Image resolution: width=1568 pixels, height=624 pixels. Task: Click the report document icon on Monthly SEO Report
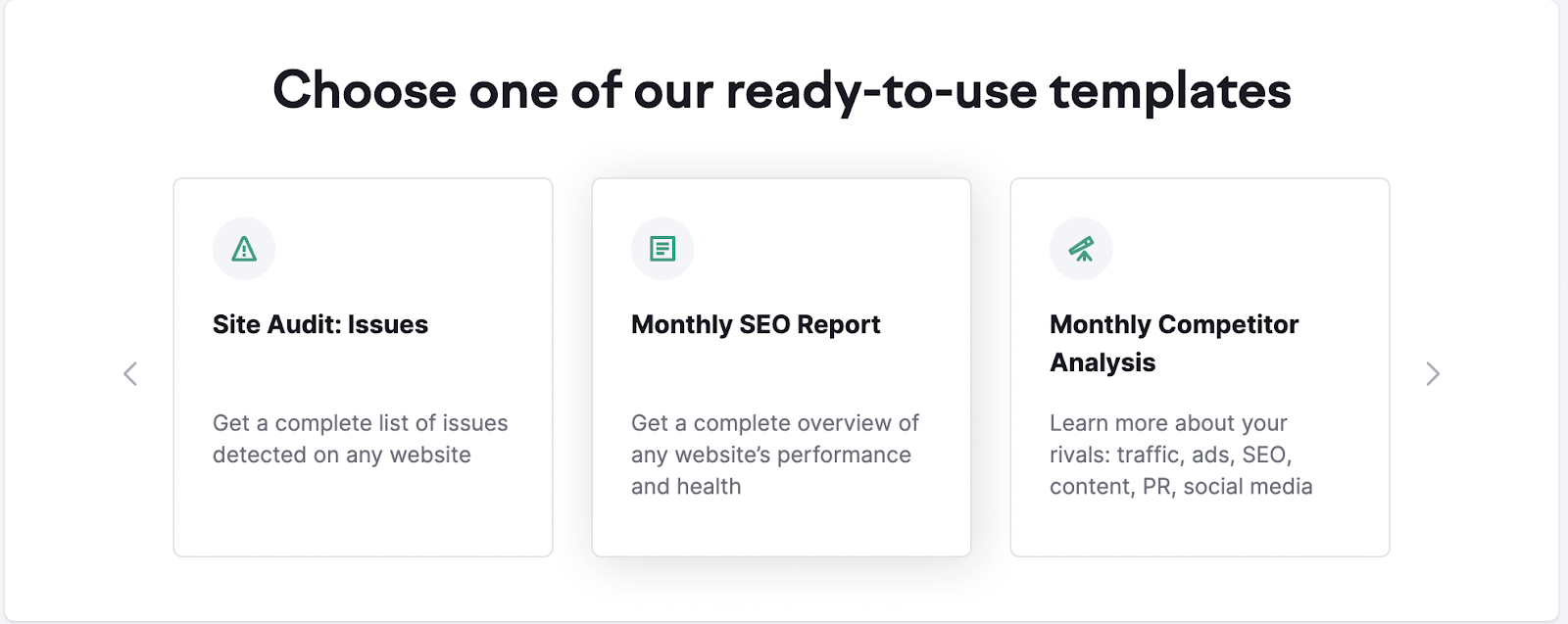(x=662, y=249)
